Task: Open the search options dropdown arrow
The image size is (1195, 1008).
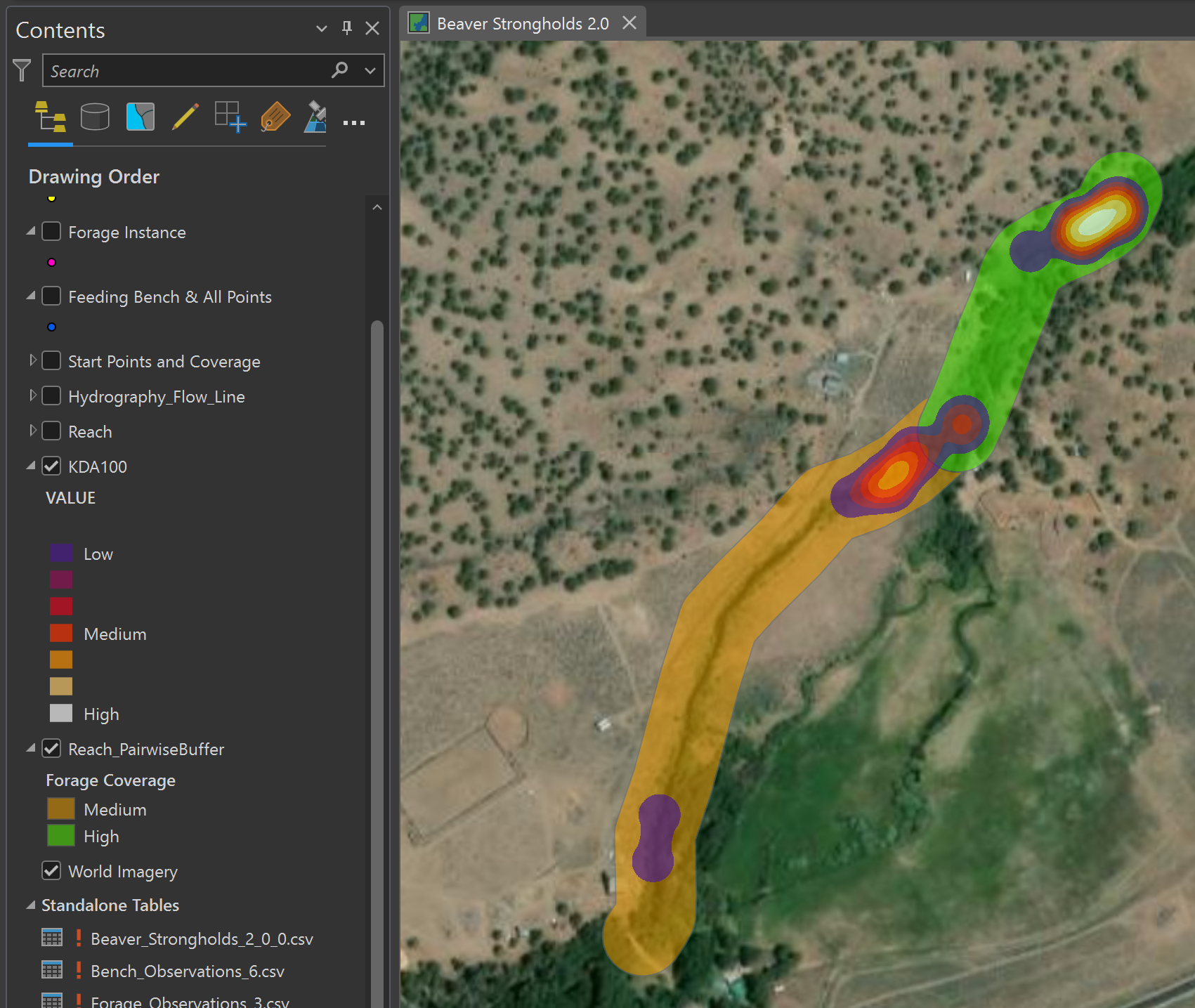Action: click(370, 70)
